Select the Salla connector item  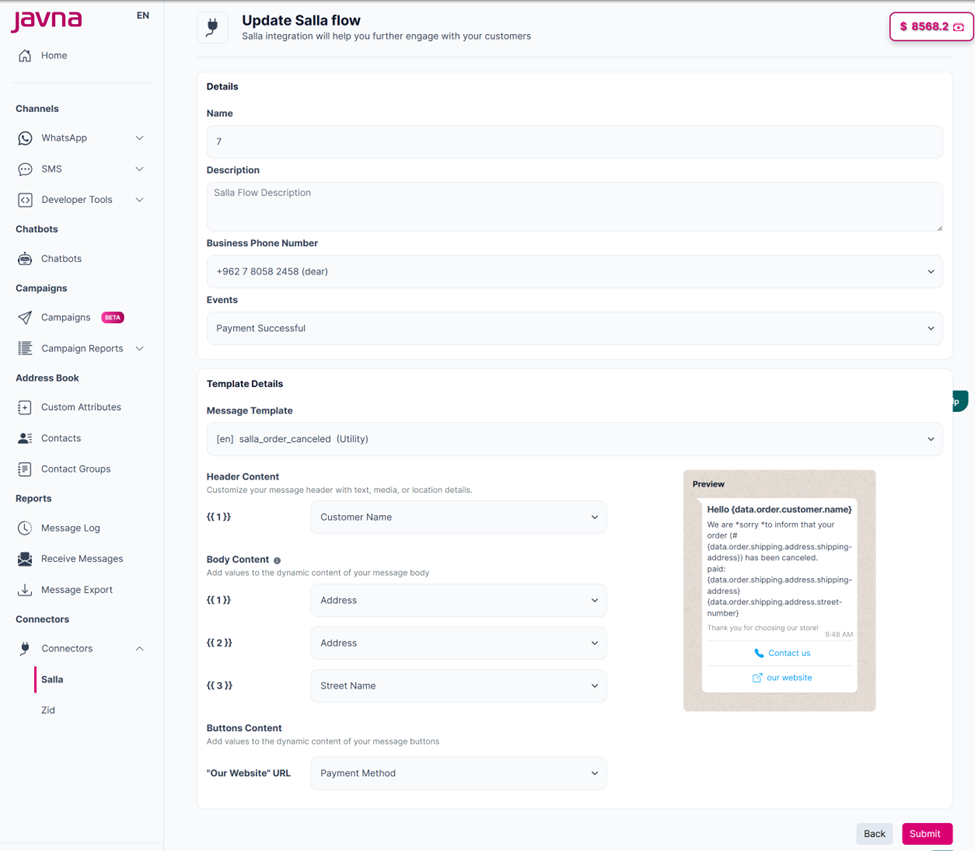(52, 679)
